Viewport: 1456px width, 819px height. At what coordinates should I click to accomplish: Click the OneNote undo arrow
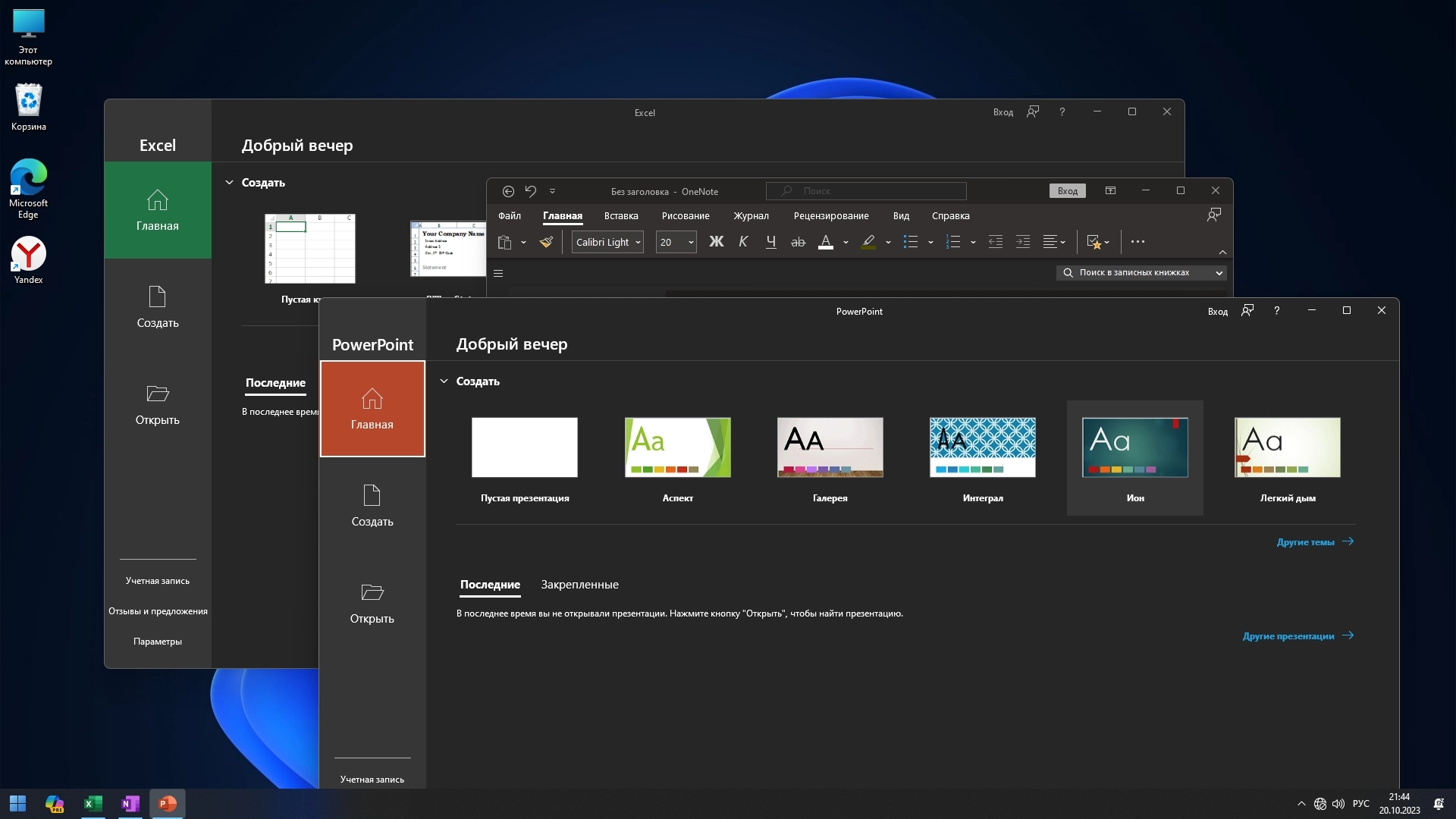pyautogui.click(x=530, y=191)
